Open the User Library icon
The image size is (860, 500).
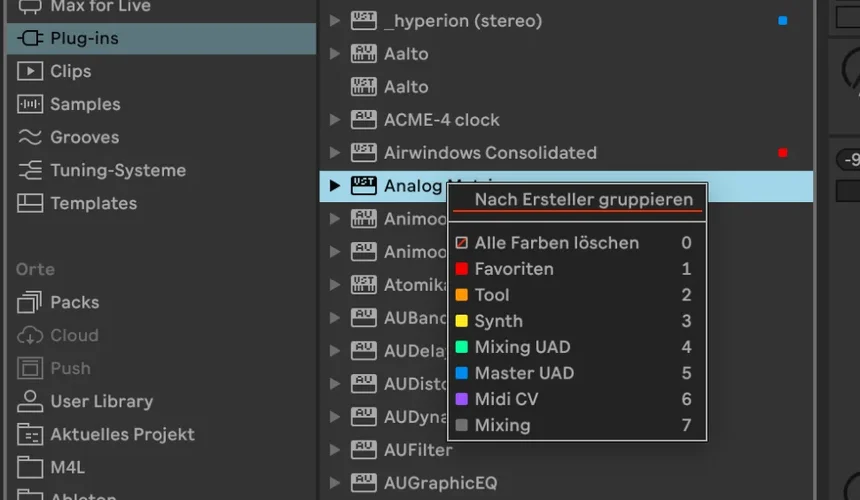pyautogui.click(x=31, y=401)
